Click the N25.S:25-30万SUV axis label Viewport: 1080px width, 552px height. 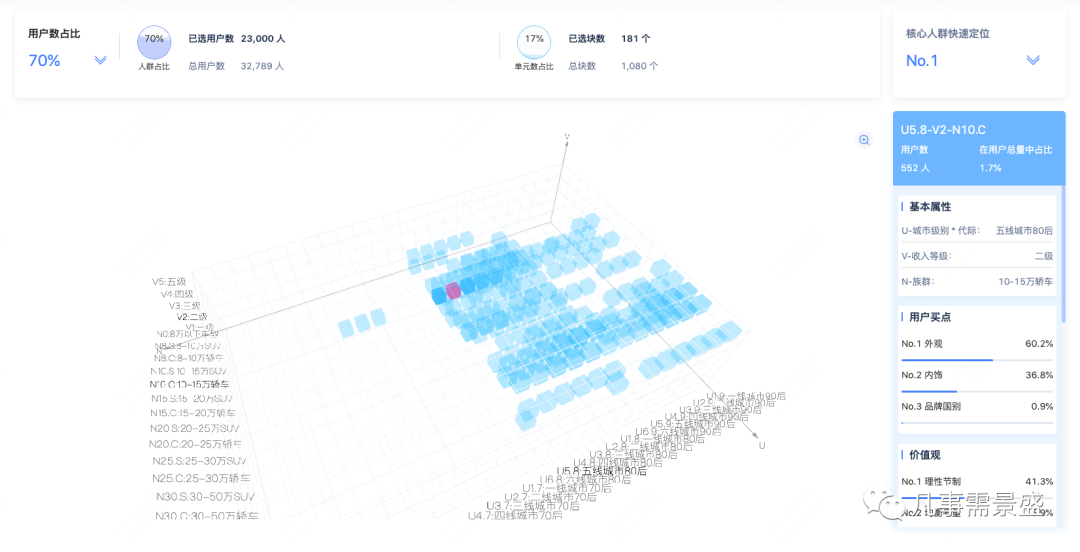click(199, 461)
